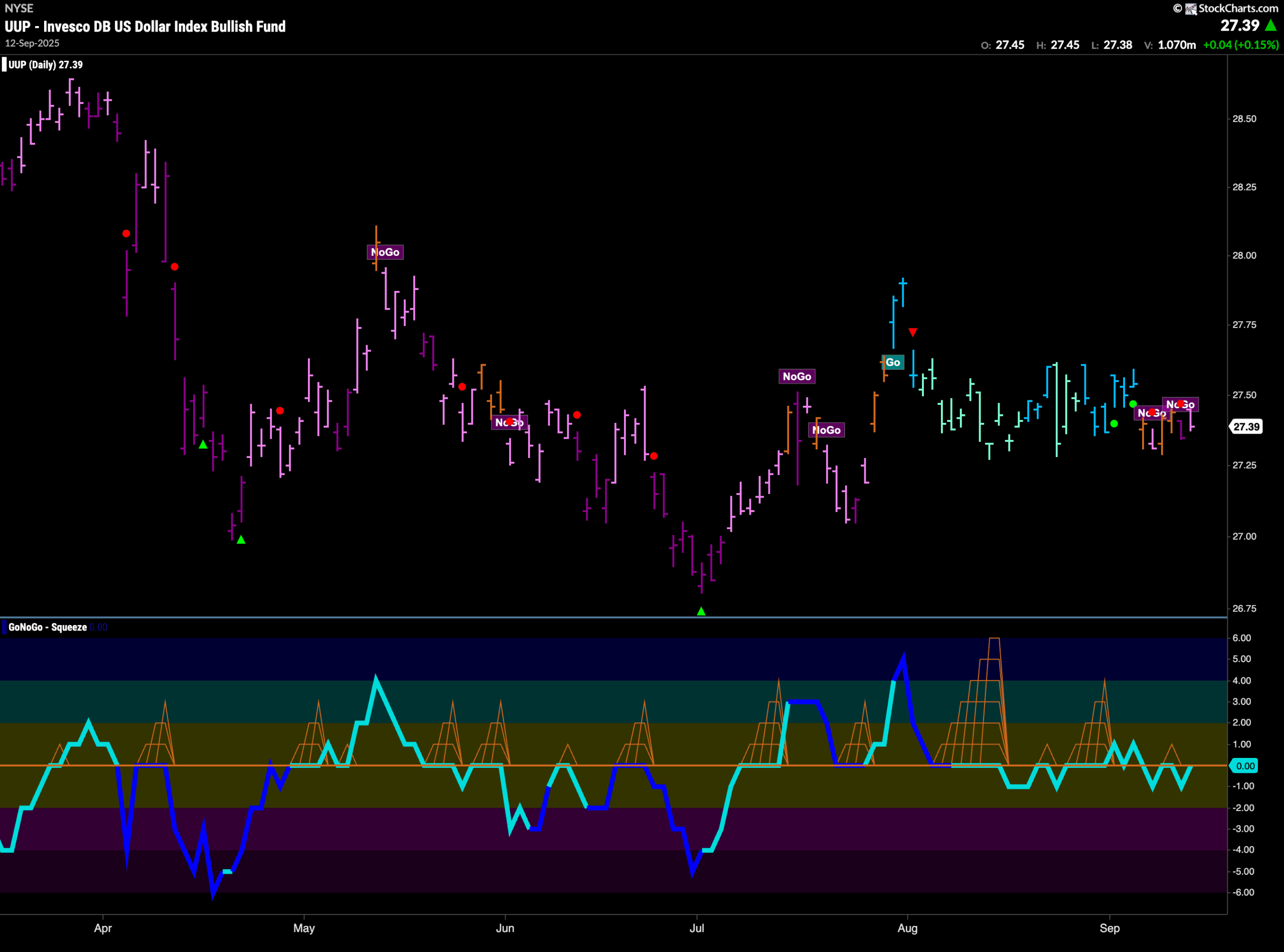Screen dimensions: 1284x952
Task: Click the 27.75 price axis label
Action: click(x=1244, y=325)
